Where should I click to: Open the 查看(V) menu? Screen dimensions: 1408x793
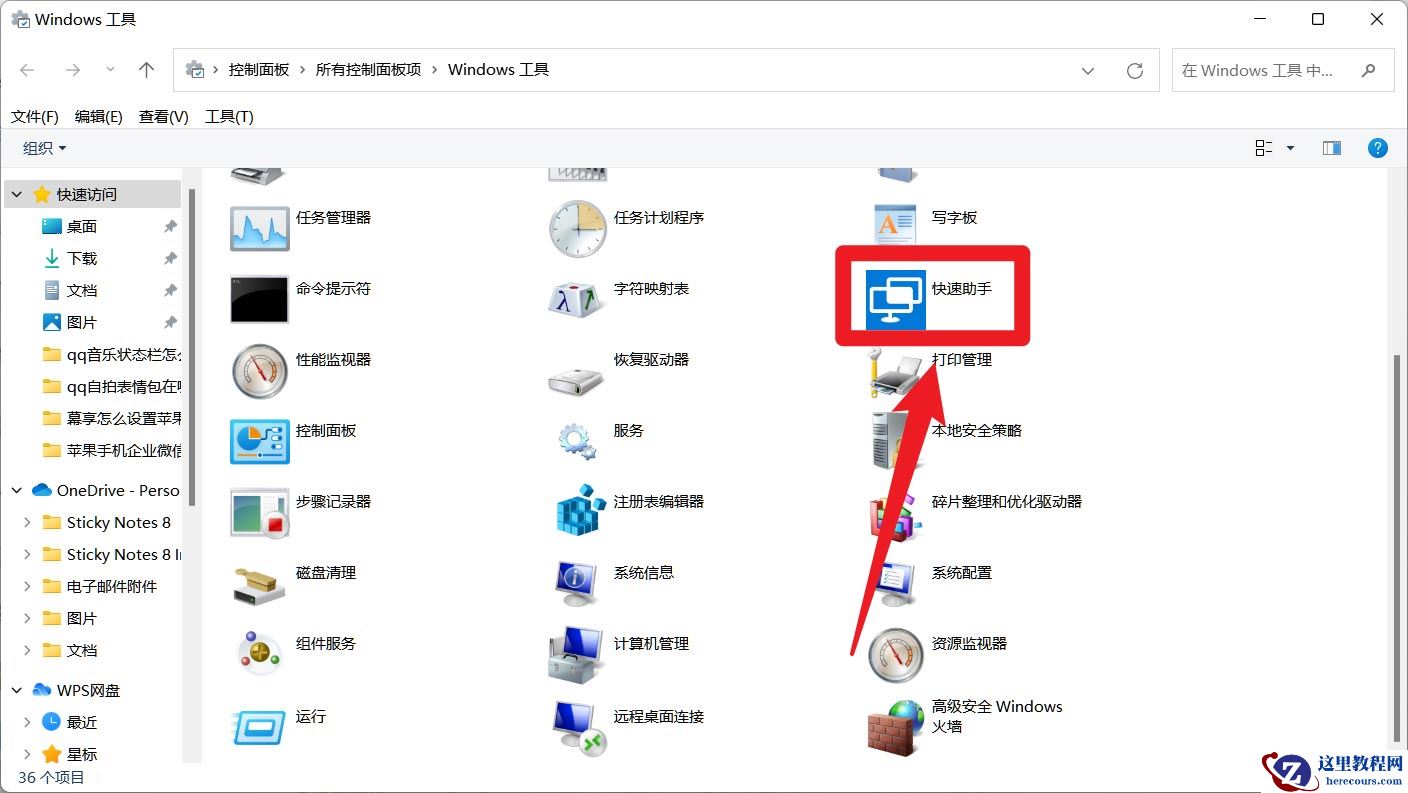162,116
